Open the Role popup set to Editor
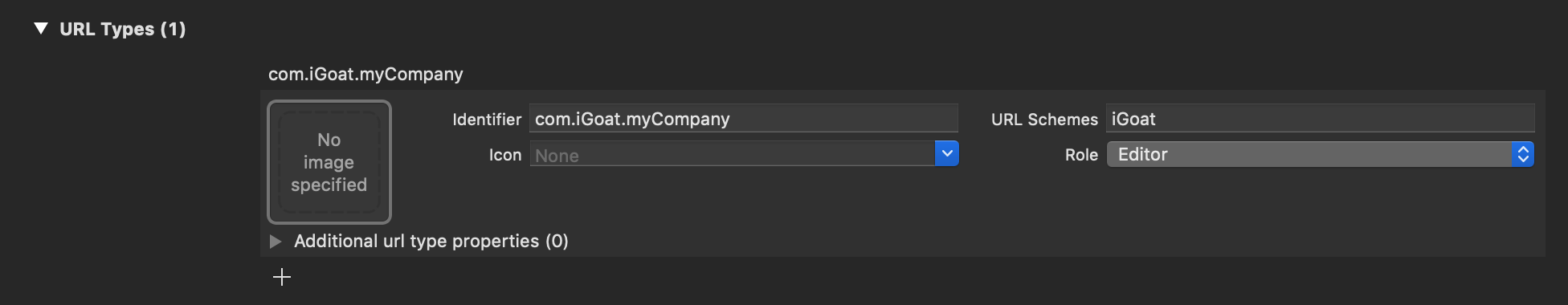 pyautogui.click(x=1321, y=154)
